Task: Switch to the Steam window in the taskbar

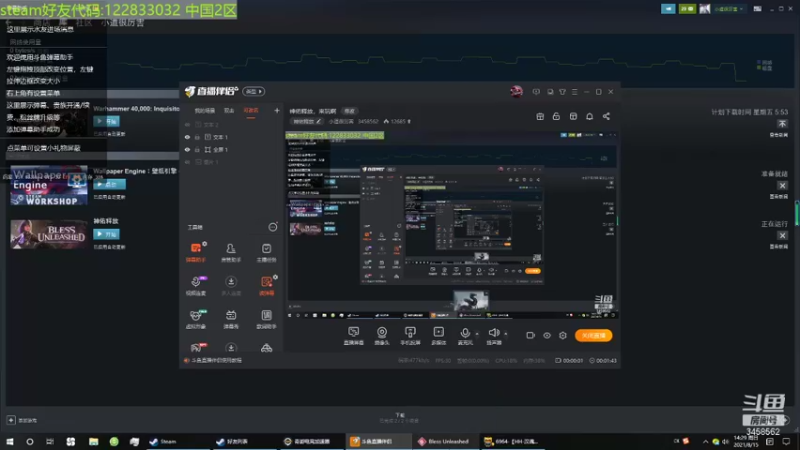Action: point(177,441)
